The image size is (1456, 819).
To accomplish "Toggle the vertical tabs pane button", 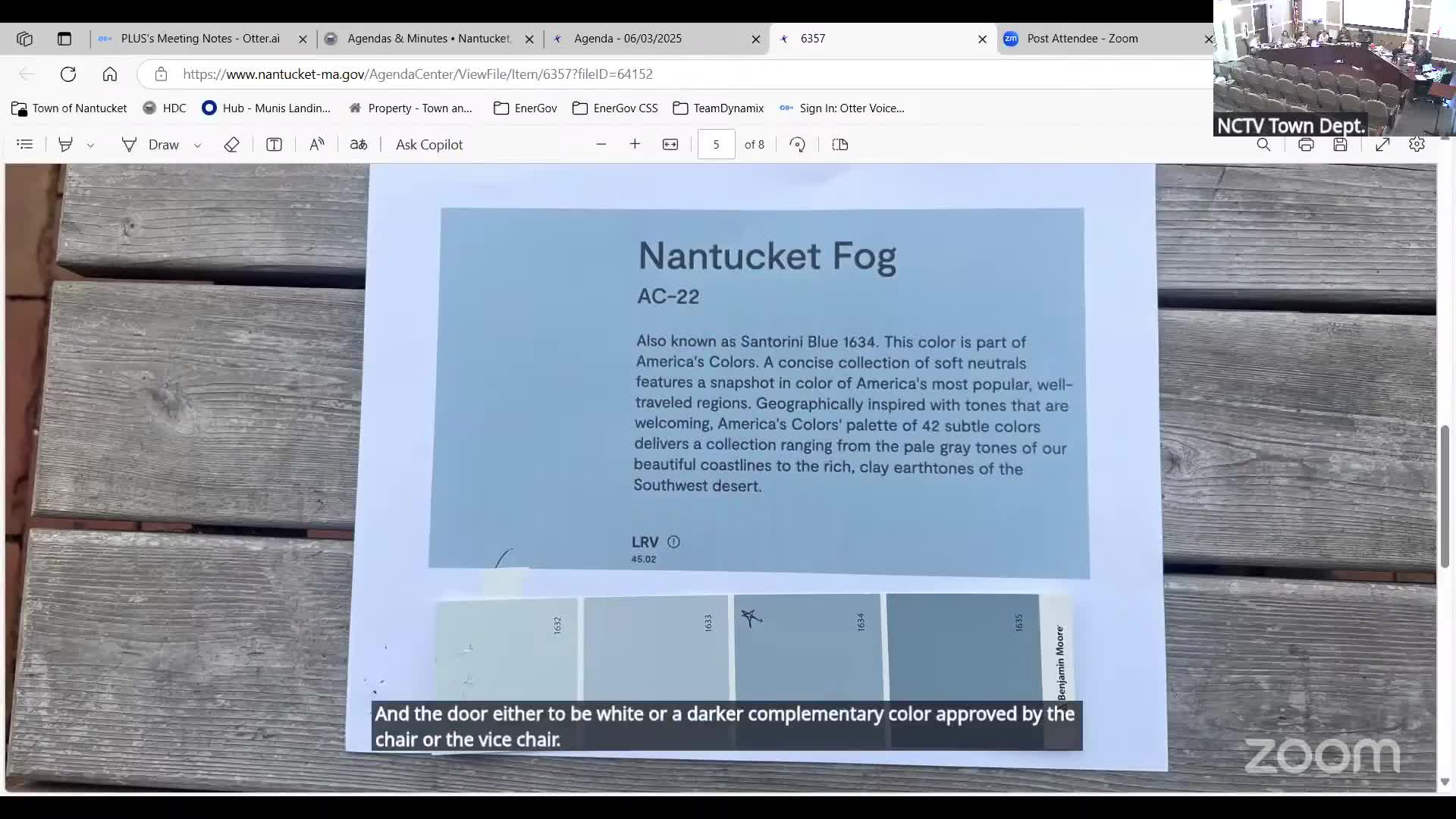I will [64, 39].
